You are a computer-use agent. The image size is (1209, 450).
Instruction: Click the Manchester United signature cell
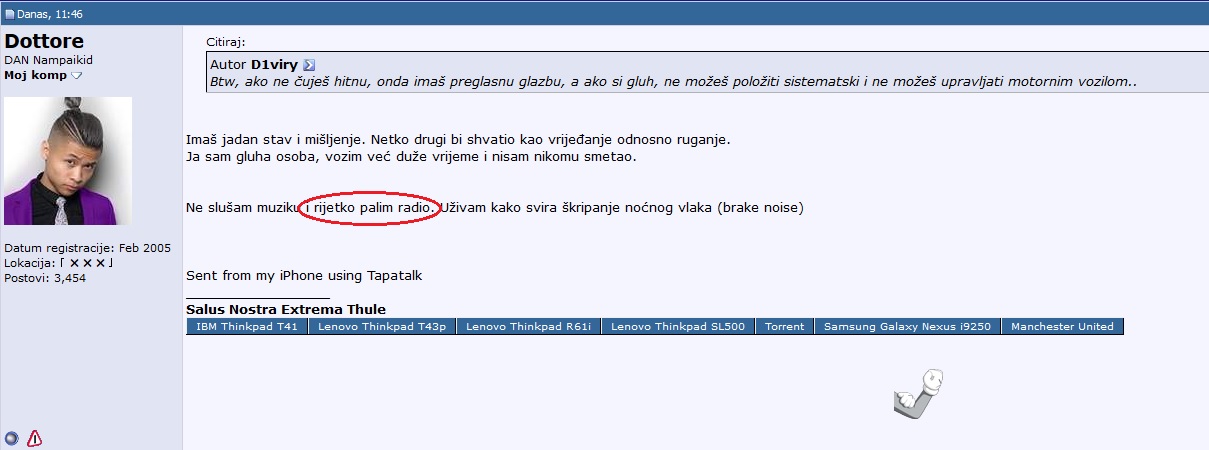click(x=1062, y=326)
